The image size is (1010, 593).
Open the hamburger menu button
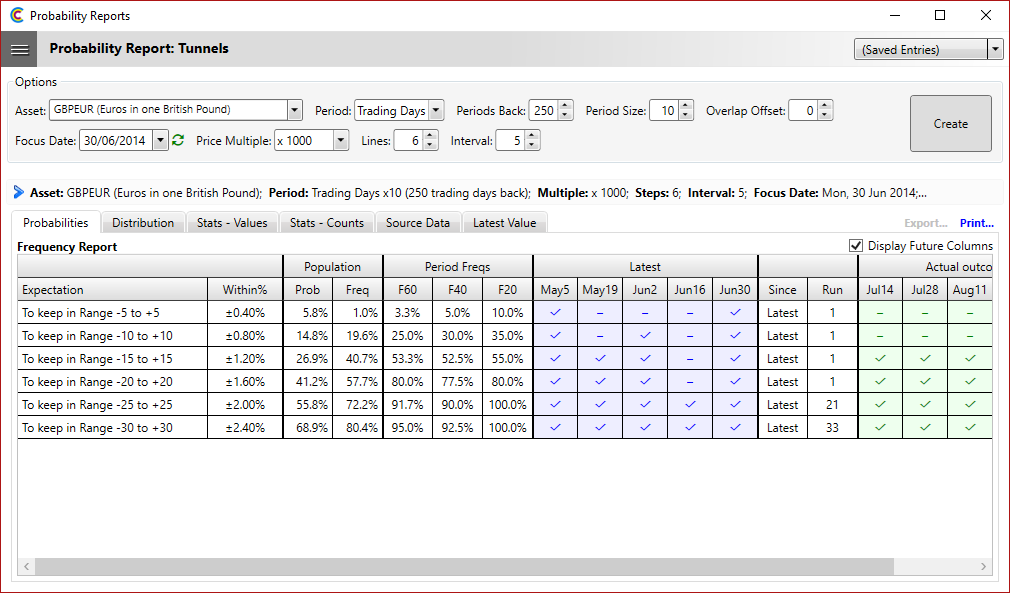(x=19, y=48)
